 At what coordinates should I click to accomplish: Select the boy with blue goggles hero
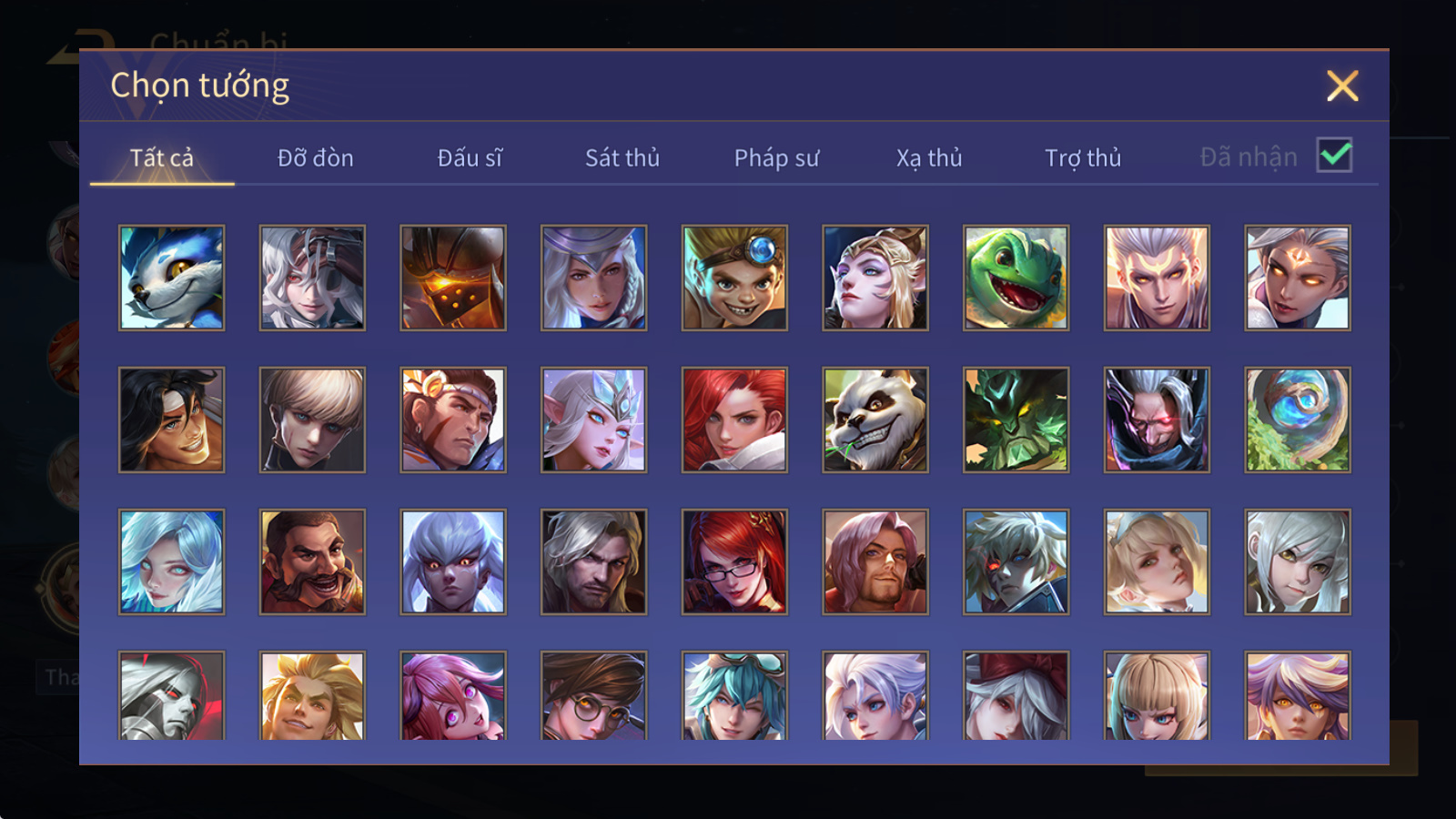click(x=734, y=278)
